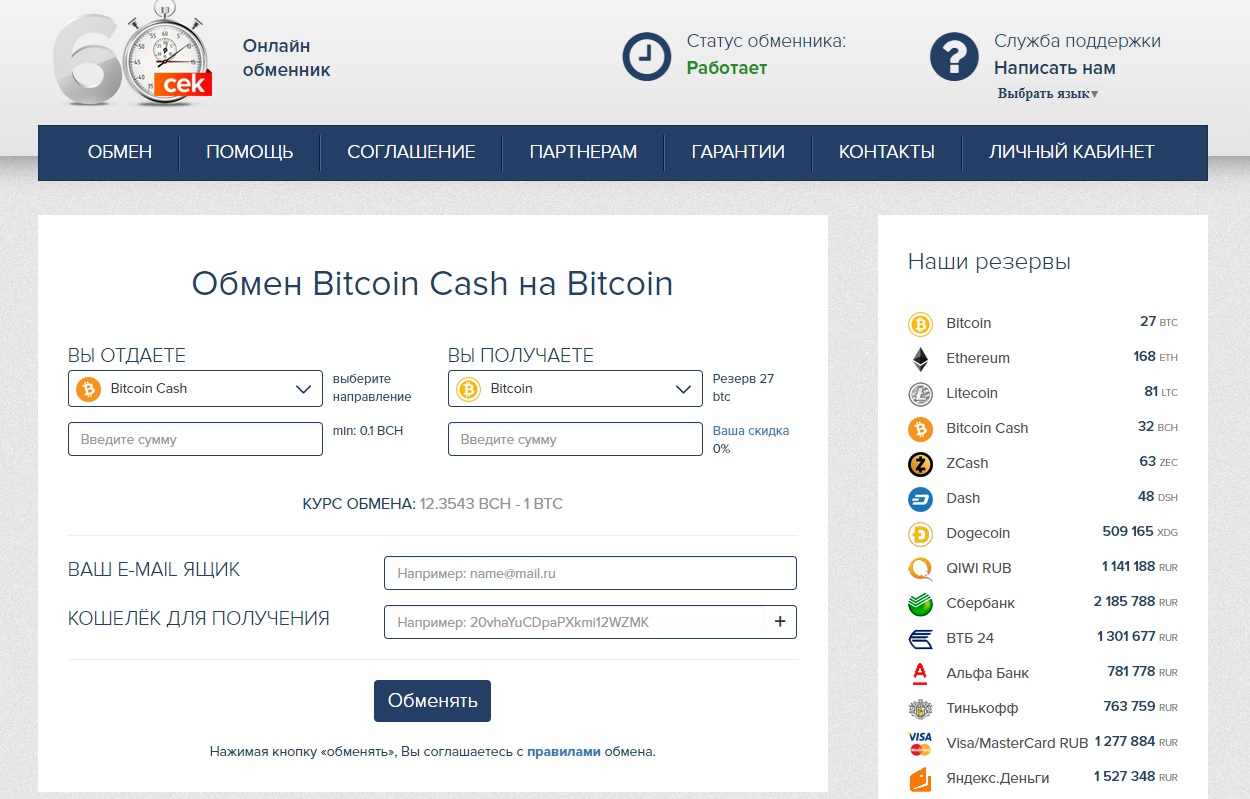This screenshot has width=1250, height=799.
Task: Open the правилами exchange rules link
Action: point(564,751)
